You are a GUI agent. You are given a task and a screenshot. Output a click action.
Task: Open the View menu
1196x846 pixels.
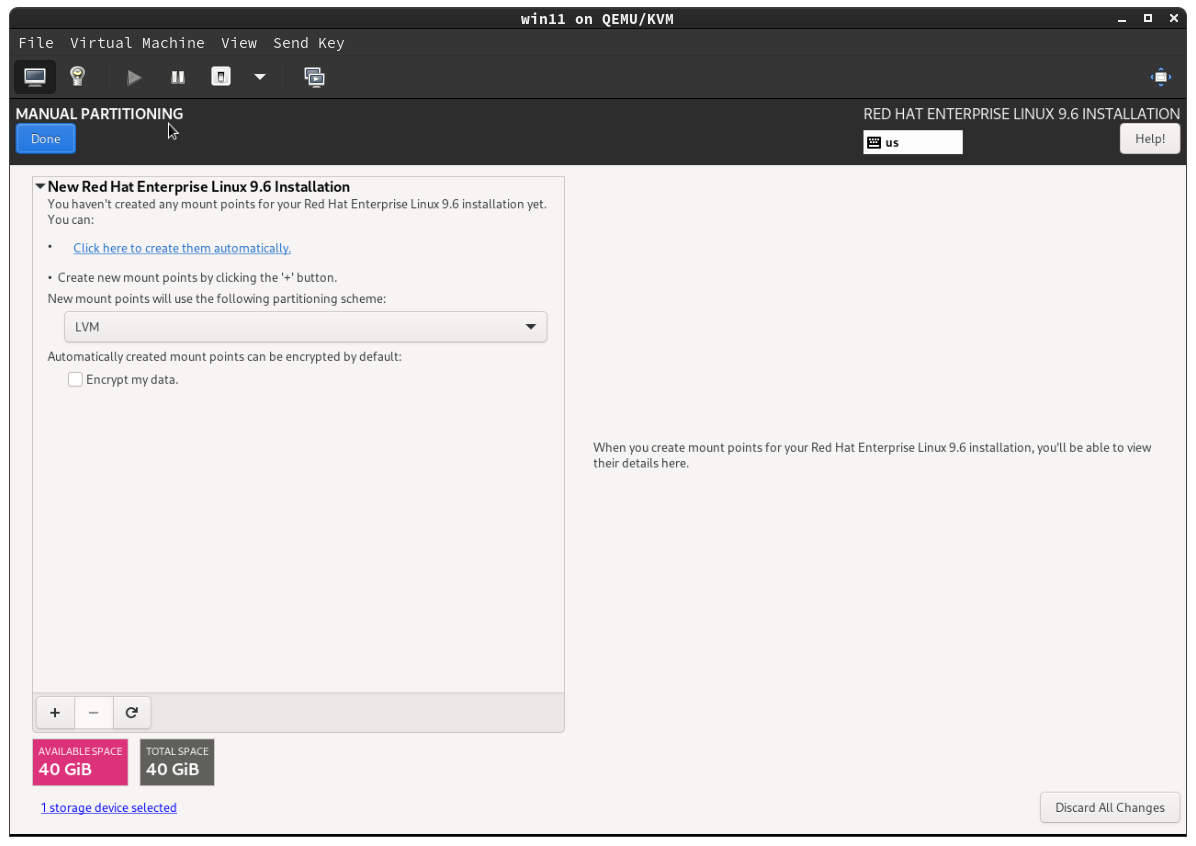coord(240,43)
